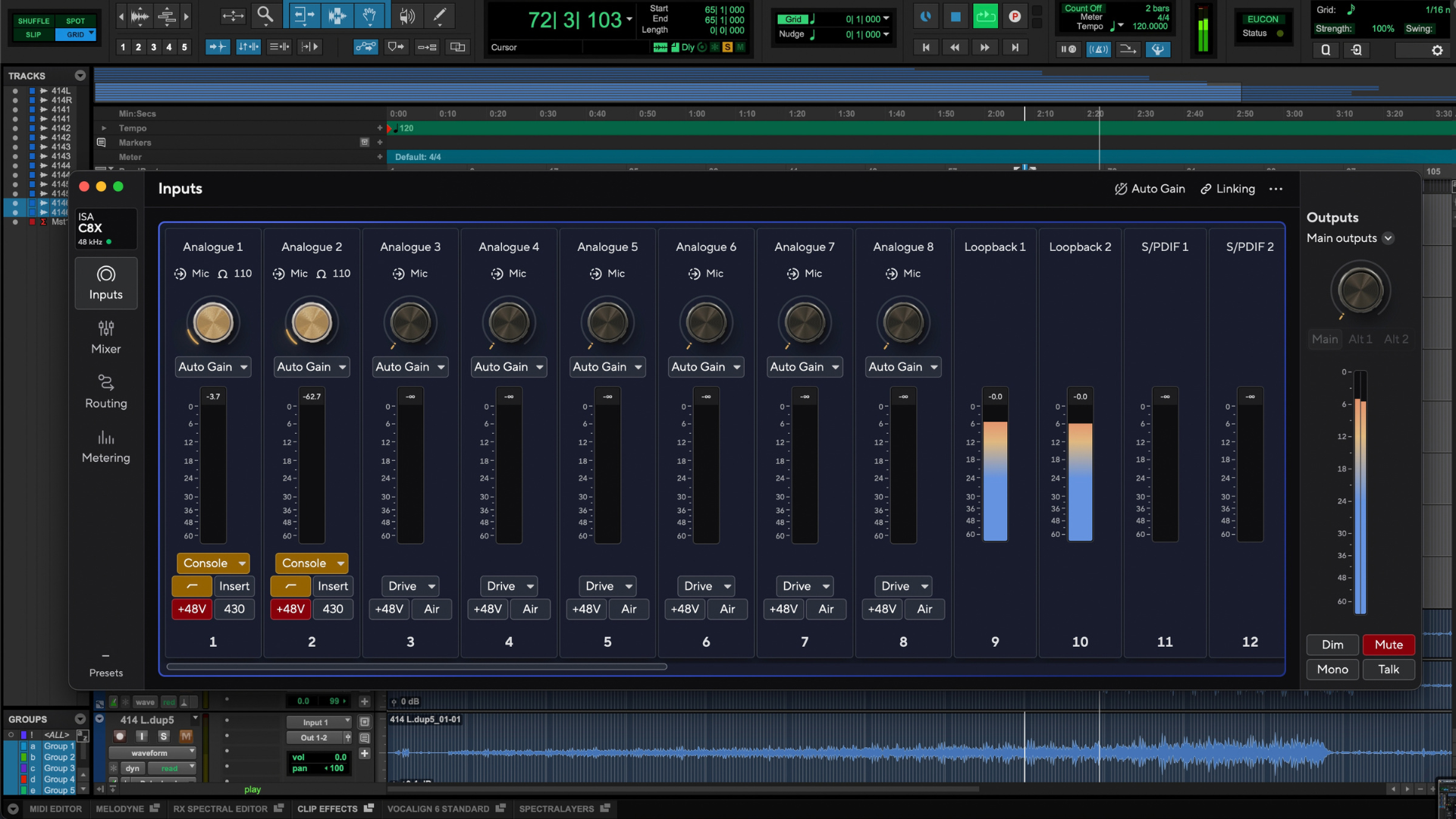Click the horizontal scrollbar under input channels

416,667
